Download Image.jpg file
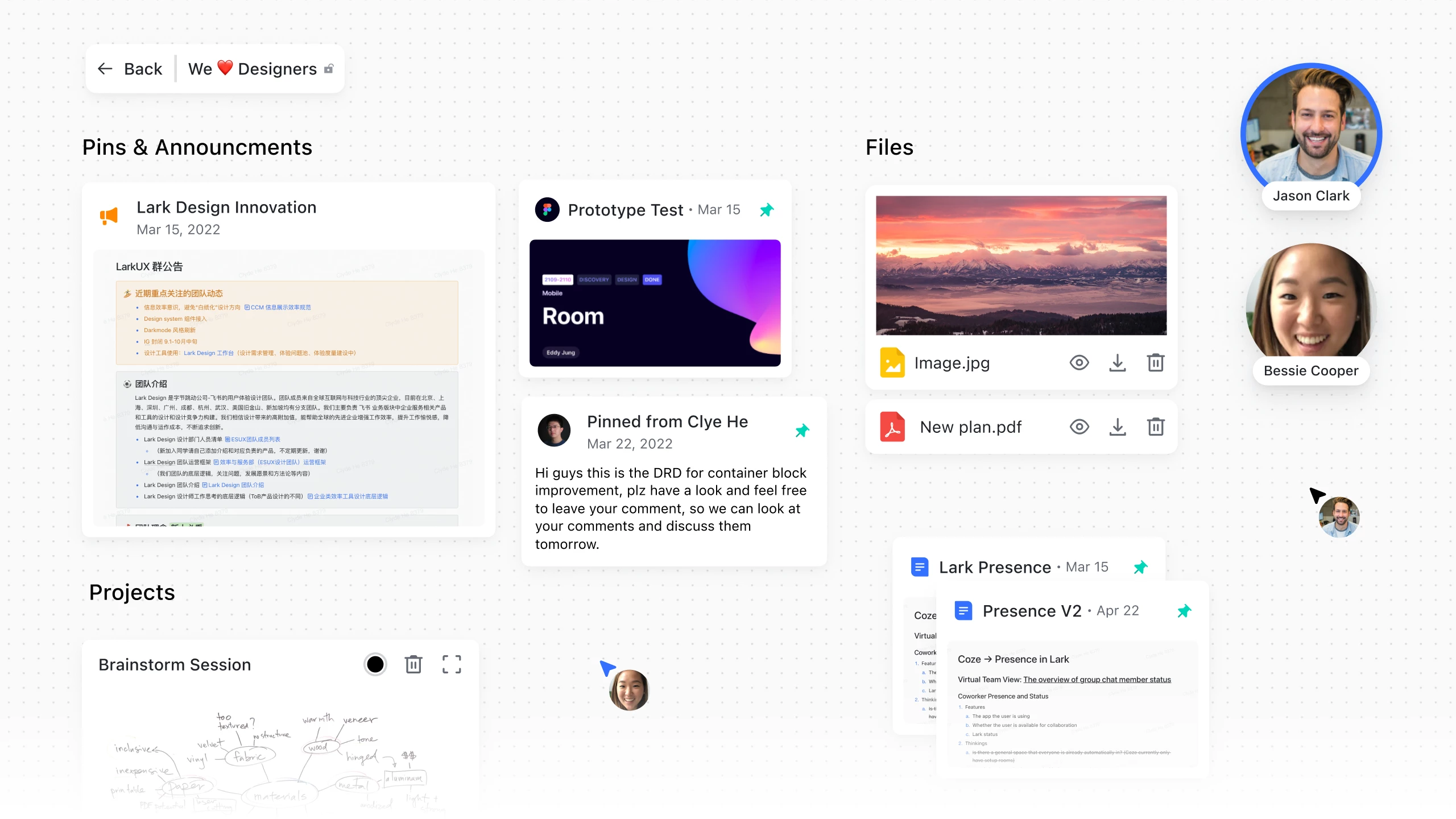1456x819 pixels. pos(1117,362)
